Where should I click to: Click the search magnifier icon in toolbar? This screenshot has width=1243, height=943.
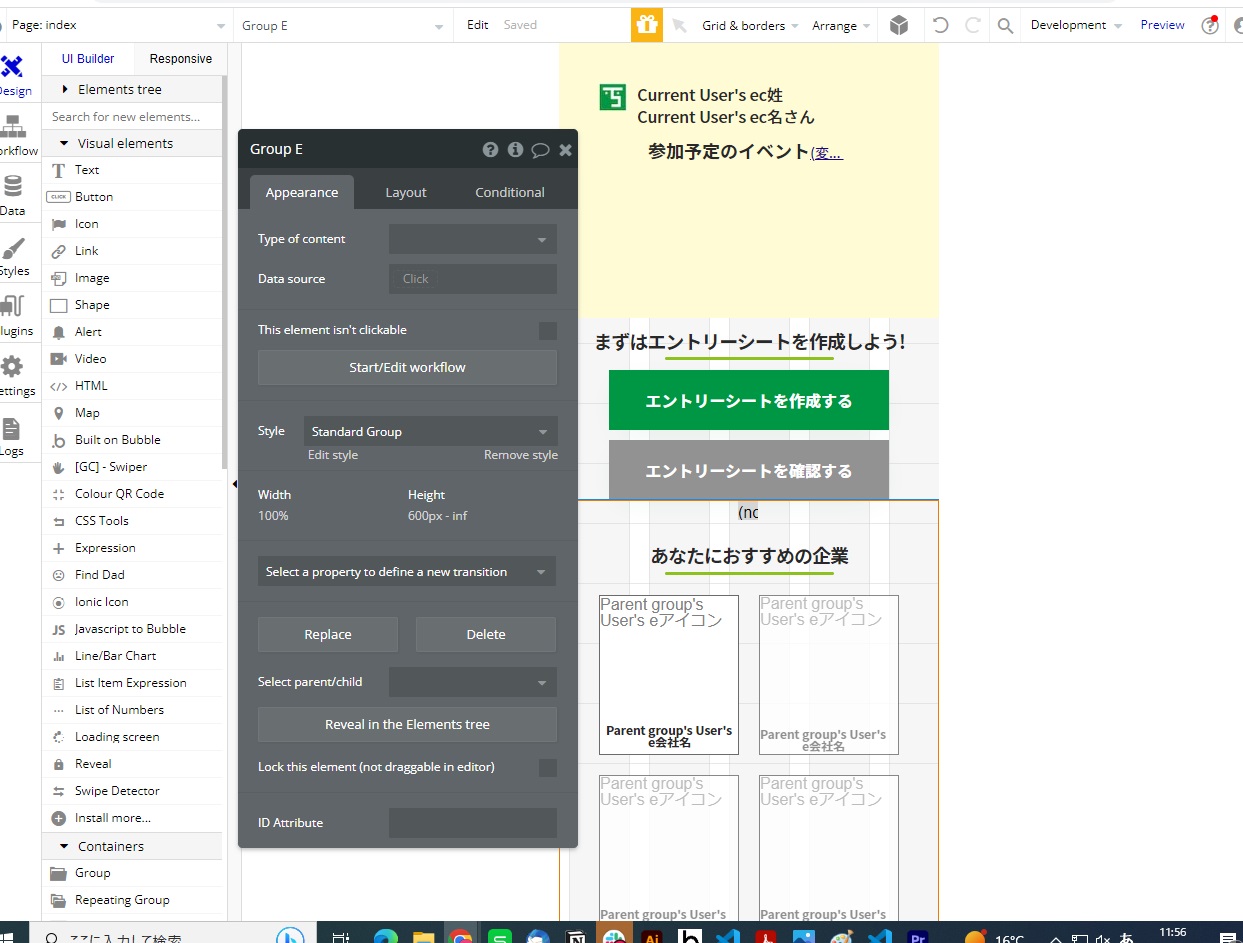click(1006, 25)
